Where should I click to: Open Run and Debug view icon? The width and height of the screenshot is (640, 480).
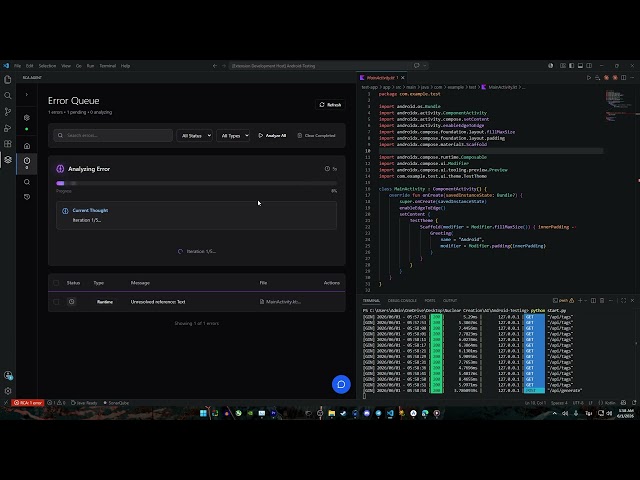pos(8,128)
